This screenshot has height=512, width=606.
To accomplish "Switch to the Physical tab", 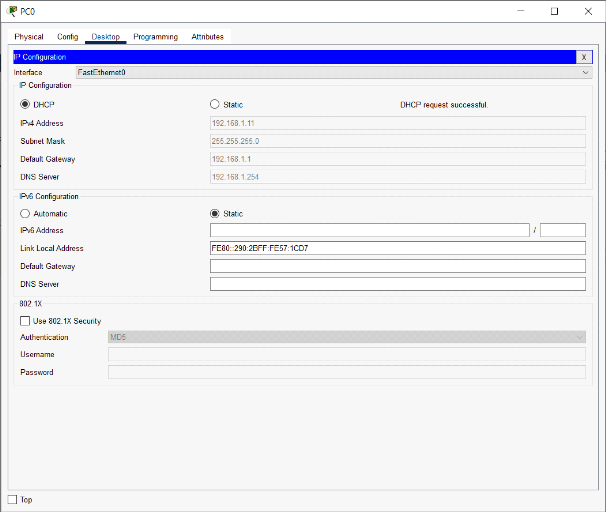I will pos(29,37).
